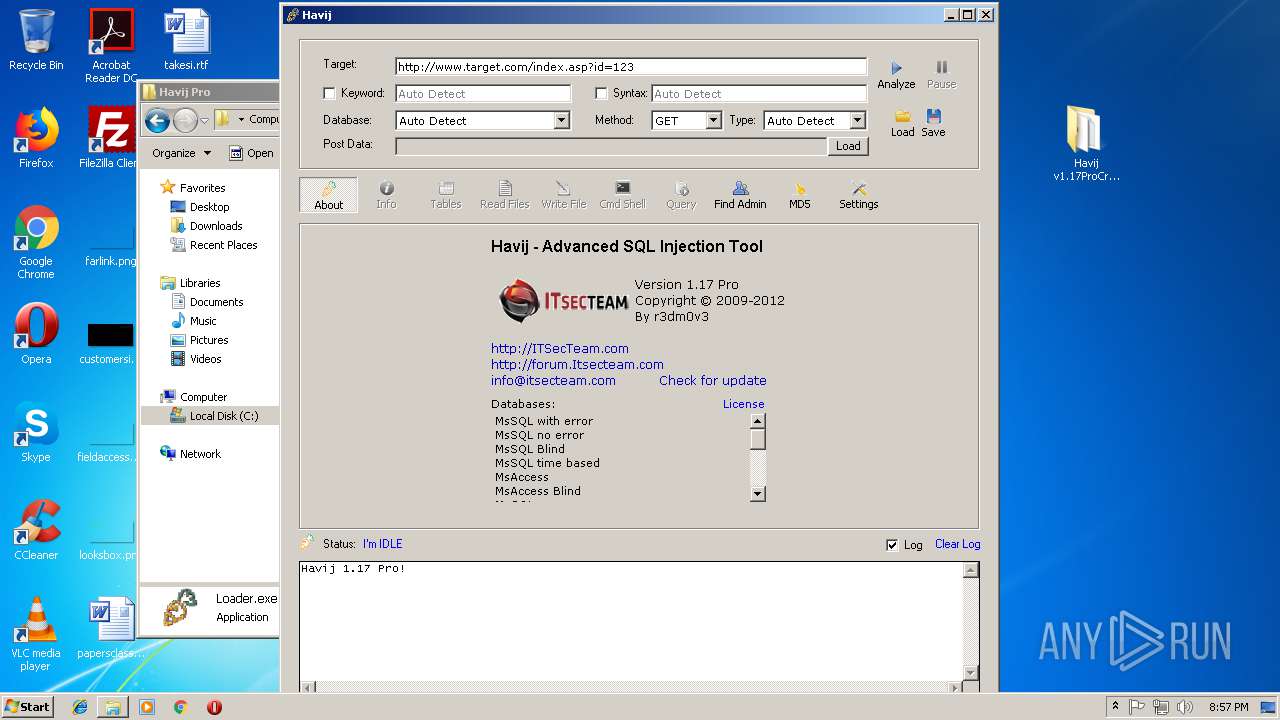Click Loader.exe application icon
The height and width of the screenshot is (720, 1280).
180,607
